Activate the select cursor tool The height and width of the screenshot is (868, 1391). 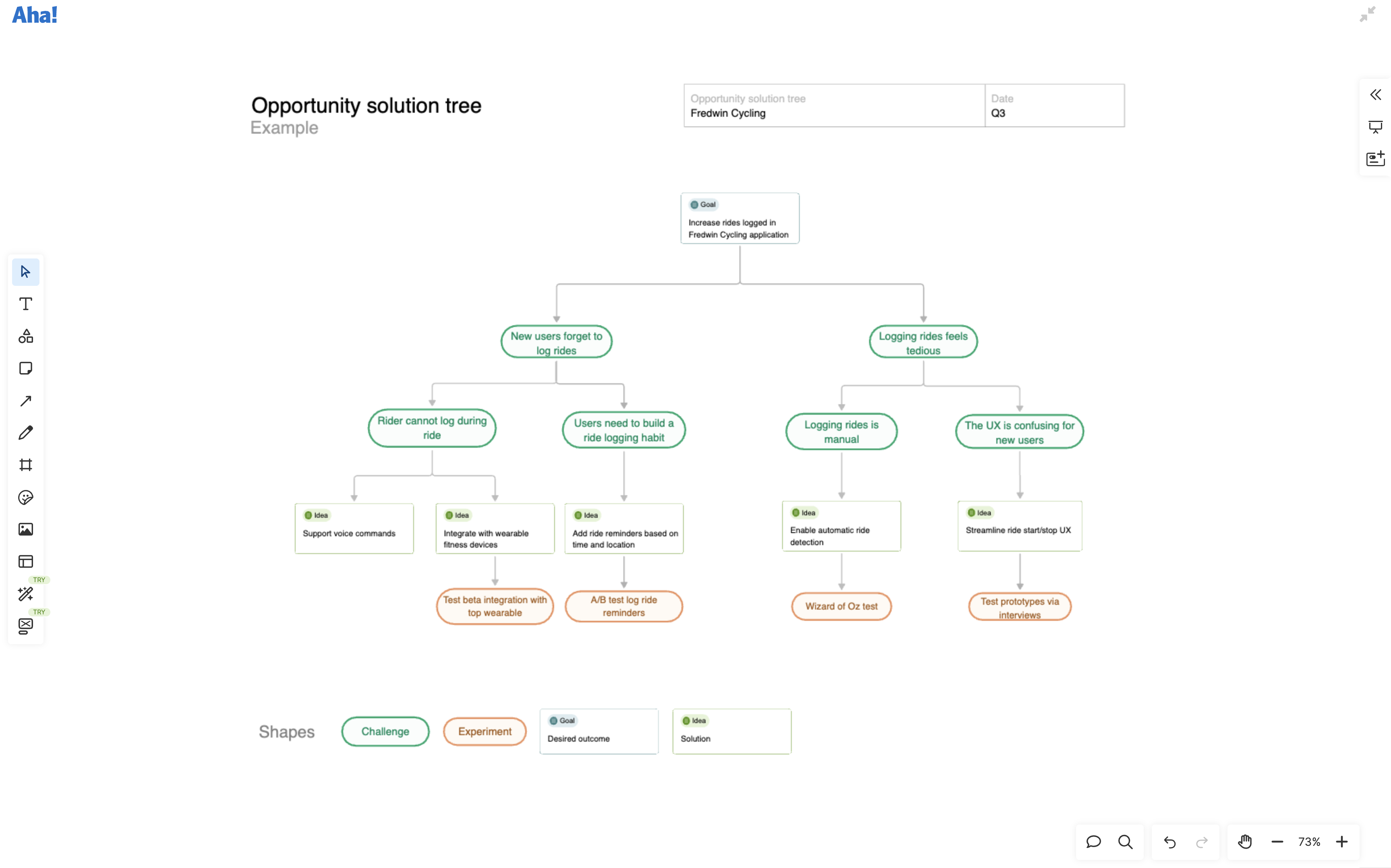(x=25, y=272)
